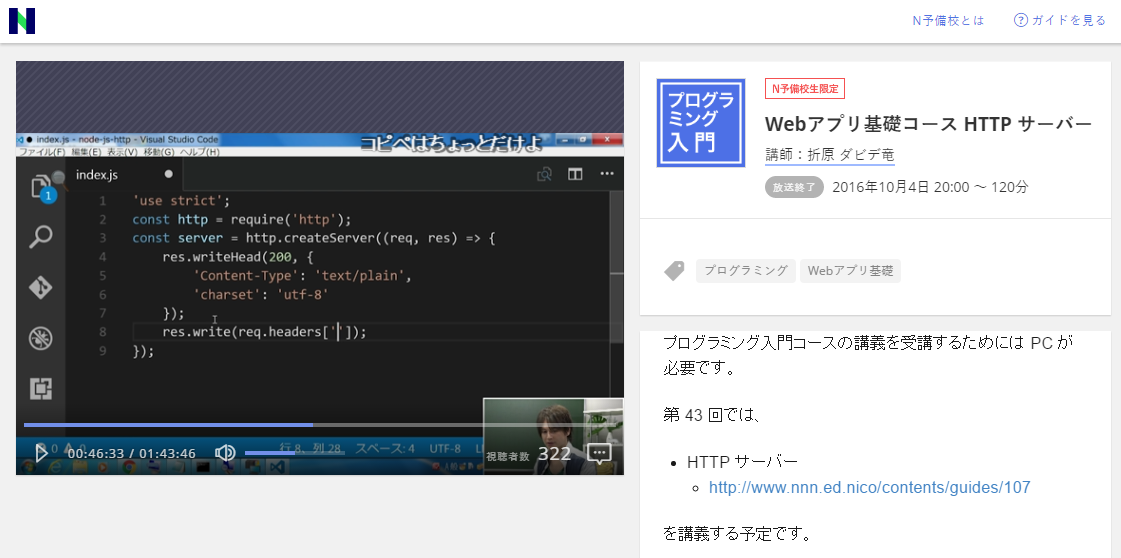Select the プログラミング tag
Viewport: 1121px width, 558px height.
[x=746, y=271]
